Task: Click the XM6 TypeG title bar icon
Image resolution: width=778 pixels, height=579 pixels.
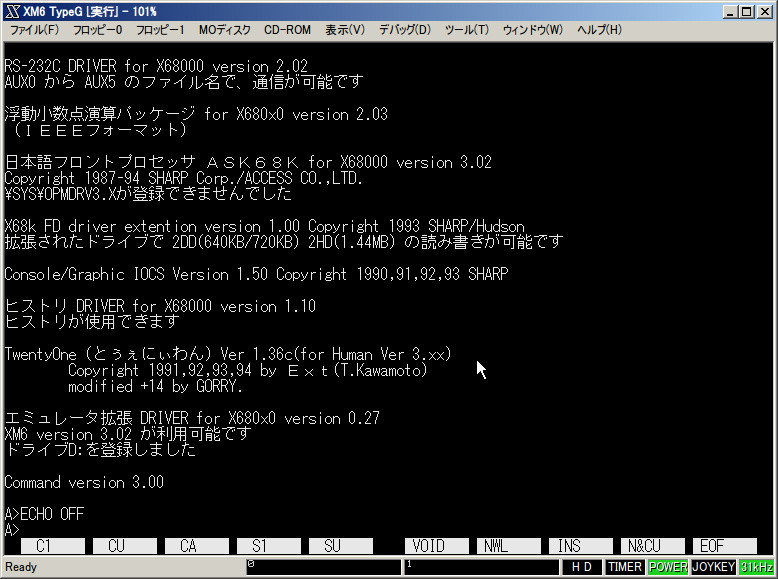Action: (12, 11)
